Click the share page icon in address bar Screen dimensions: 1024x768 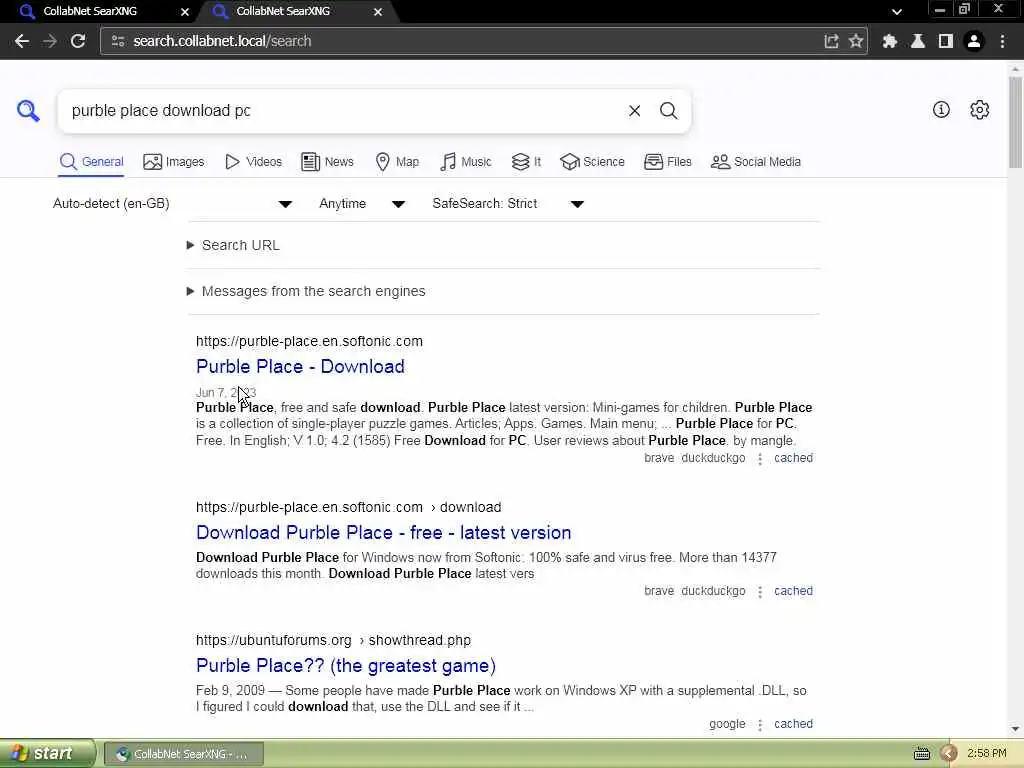pyautogui.click(x=831, y=41)
